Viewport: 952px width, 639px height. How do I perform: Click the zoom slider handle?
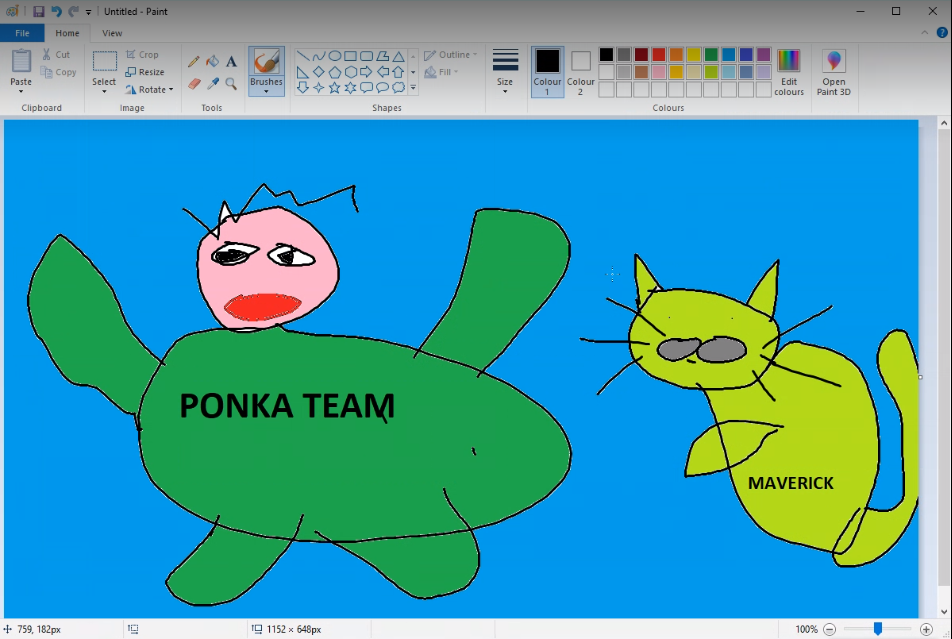[878, 629]
